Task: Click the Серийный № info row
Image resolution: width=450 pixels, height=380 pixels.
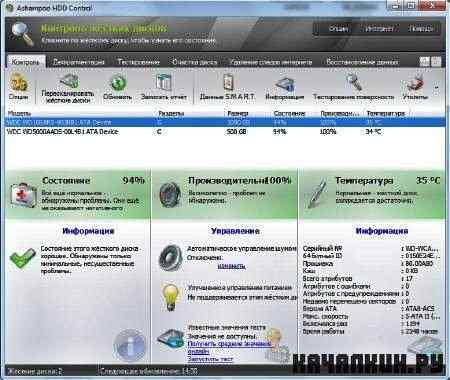Action: coord(371,249)
